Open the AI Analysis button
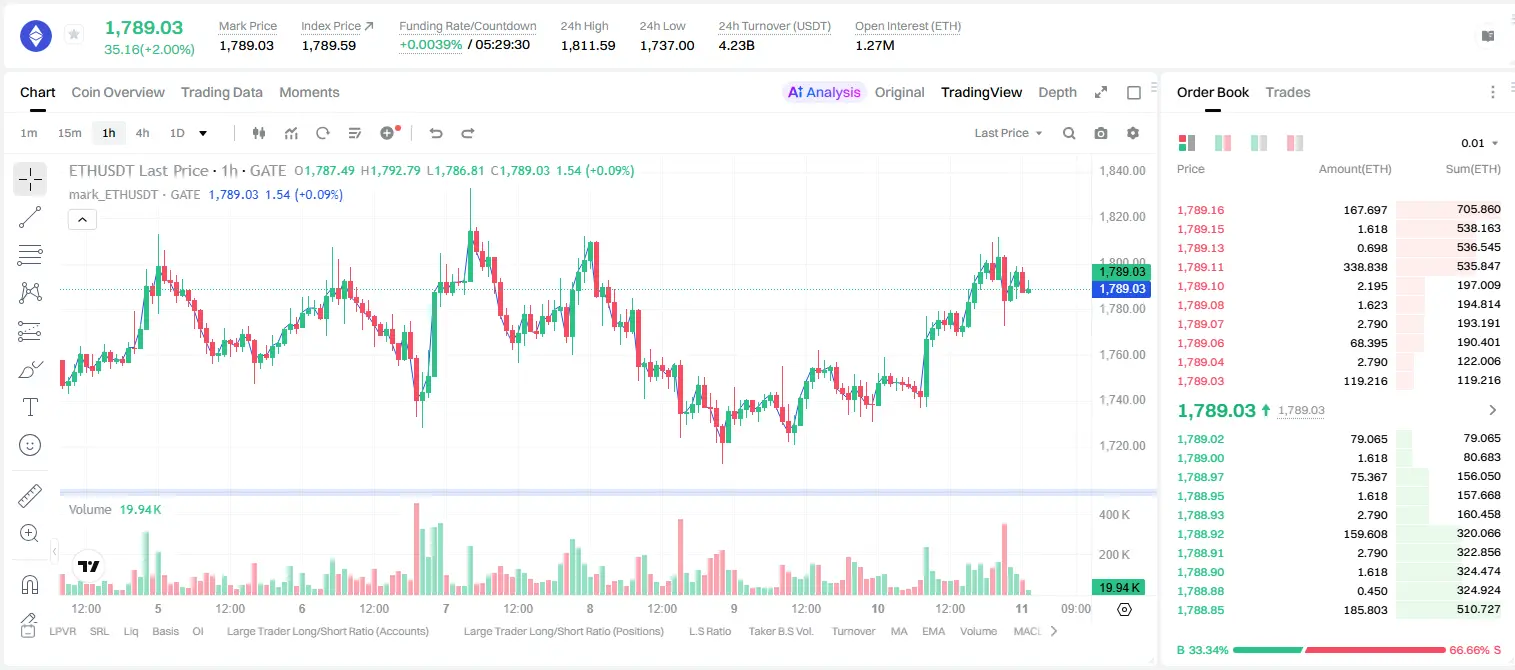 coord(824,92)
